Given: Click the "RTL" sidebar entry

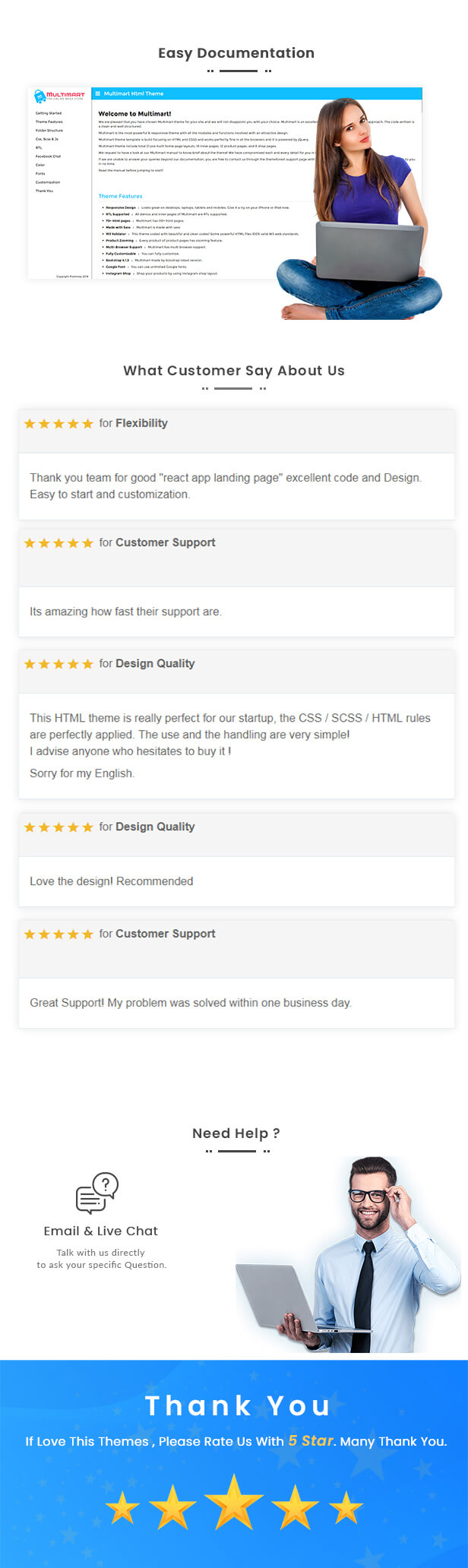Looking at the screenshot, I should click(38, 147).
